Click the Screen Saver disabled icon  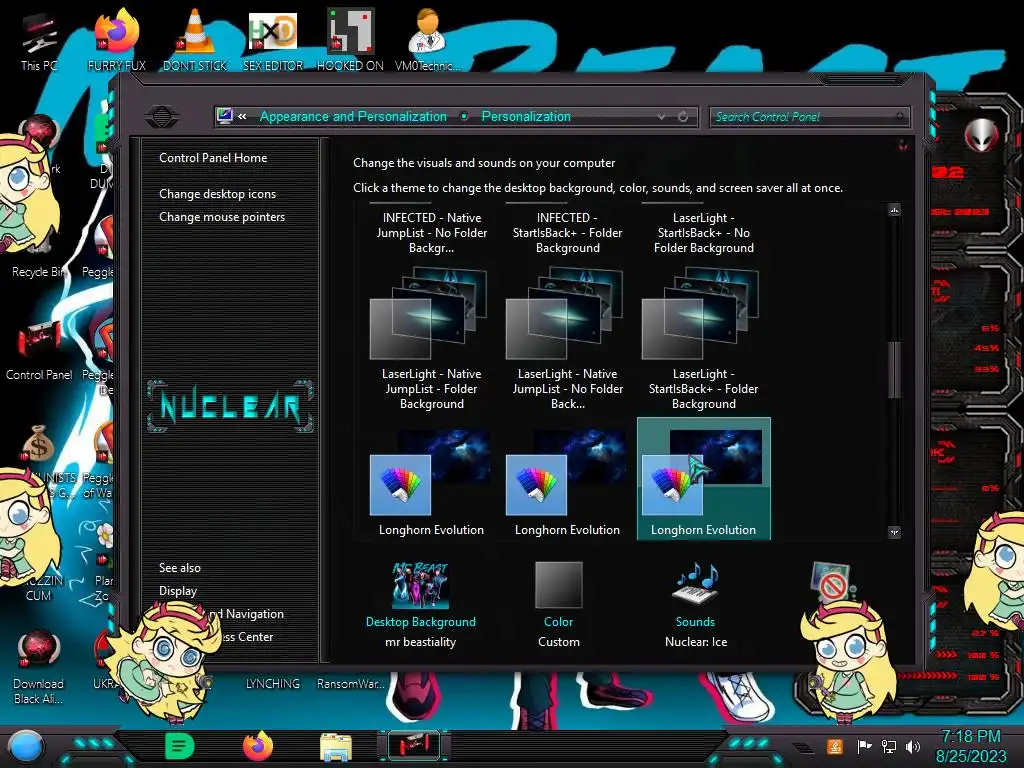(831, 583)
